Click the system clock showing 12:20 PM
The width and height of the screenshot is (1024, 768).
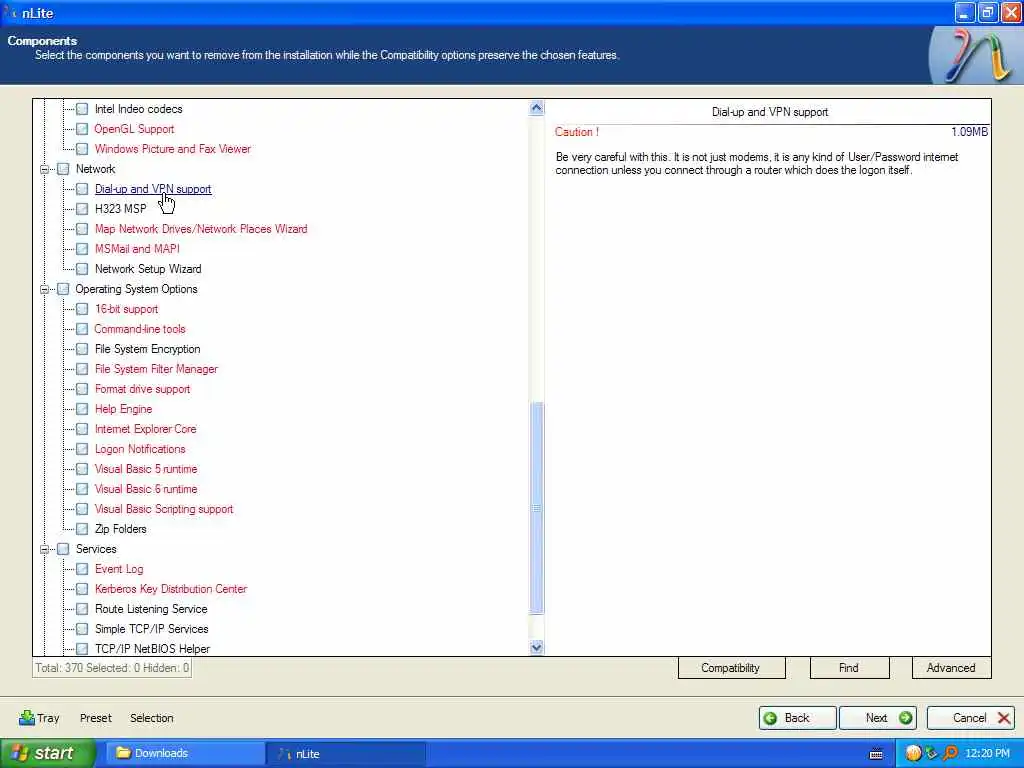pos(987,754)
